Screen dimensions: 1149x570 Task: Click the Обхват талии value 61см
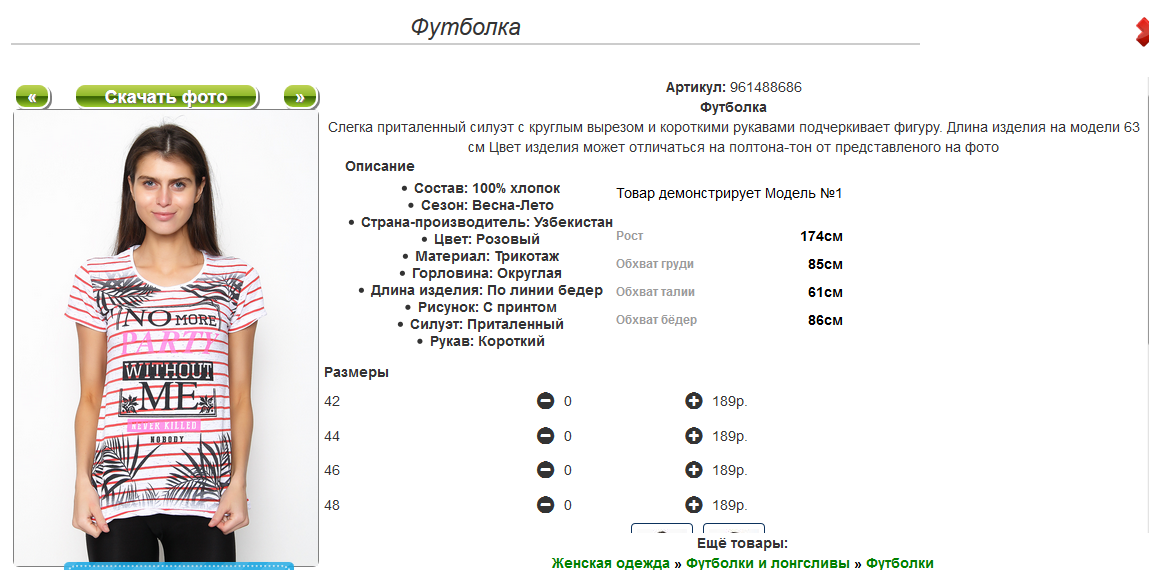click(x=825, y=292)
